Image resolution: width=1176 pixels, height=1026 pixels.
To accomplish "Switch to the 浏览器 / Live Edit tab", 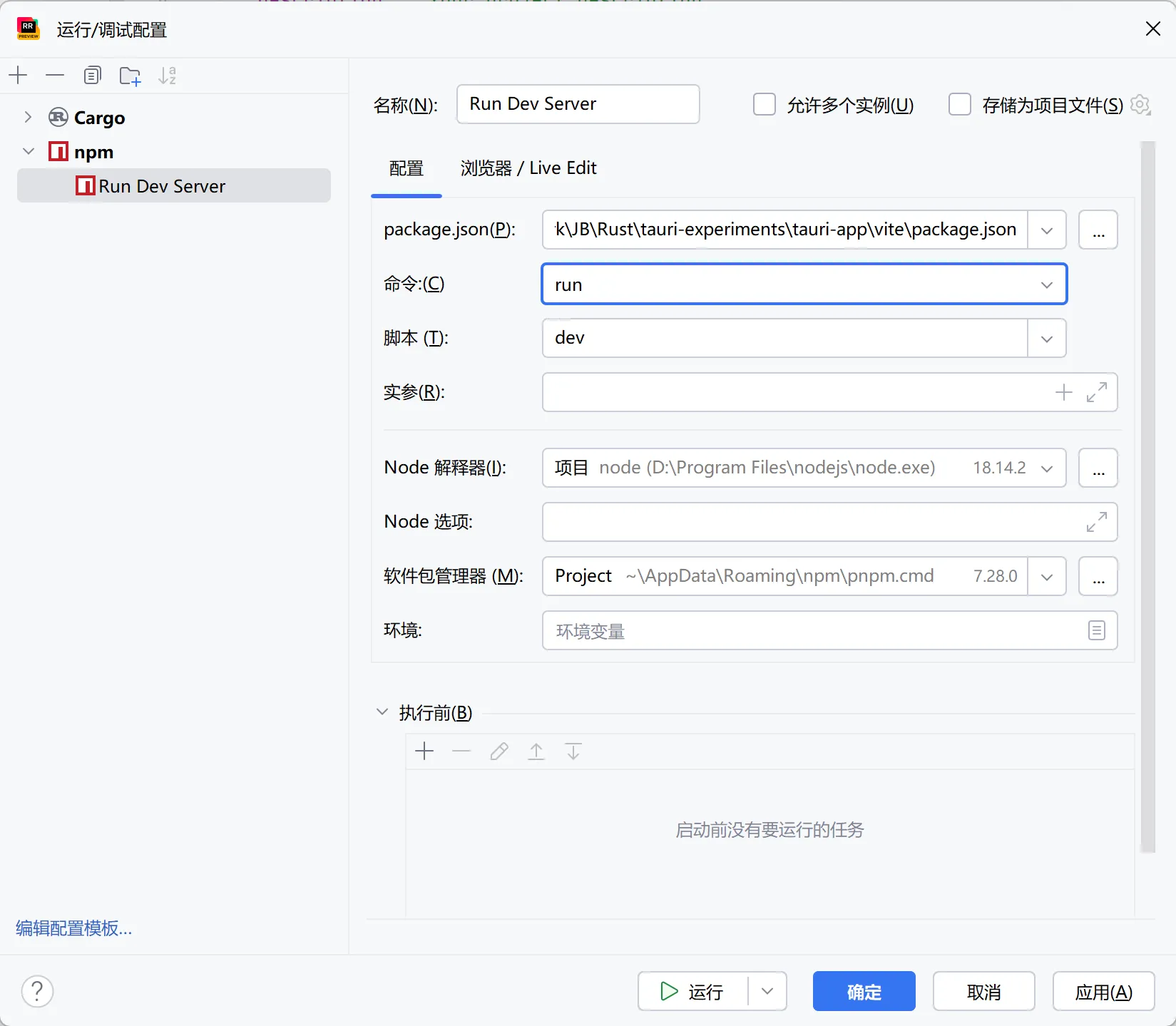I will tap(528, 168).
